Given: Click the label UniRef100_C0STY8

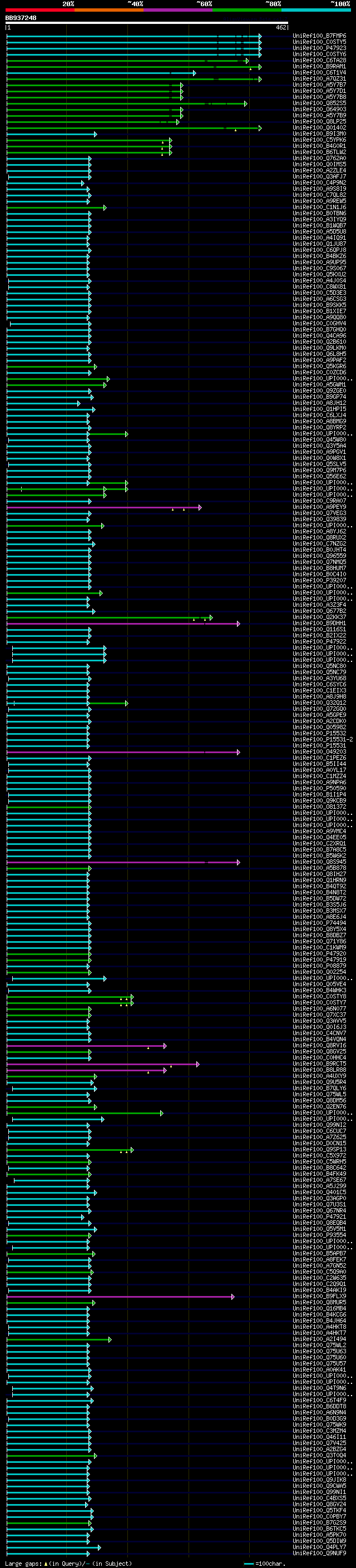Looking at the screenshot, I should point(319,996).
